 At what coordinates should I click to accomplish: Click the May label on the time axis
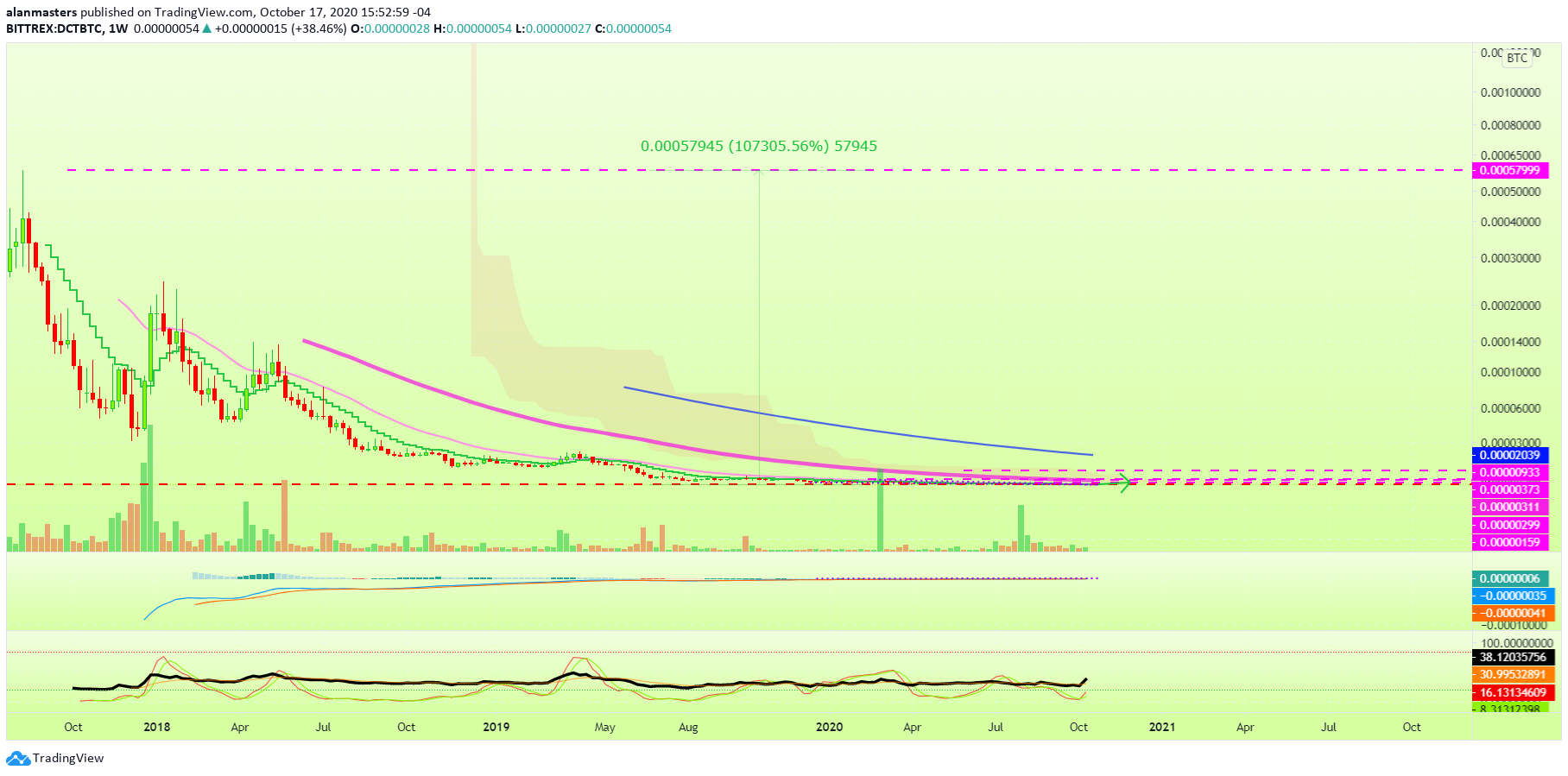pyautogui.click(x=605, y=727)
